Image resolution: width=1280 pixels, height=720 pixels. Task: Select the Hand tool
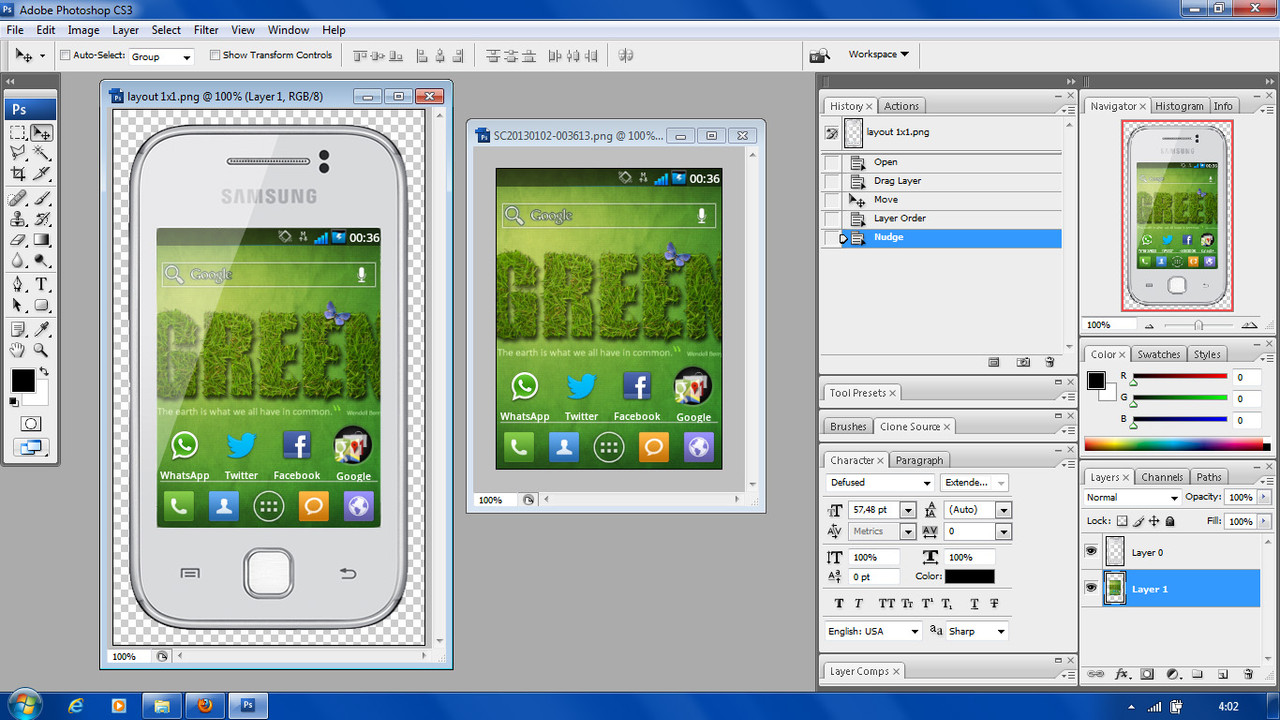click(18, 350)
